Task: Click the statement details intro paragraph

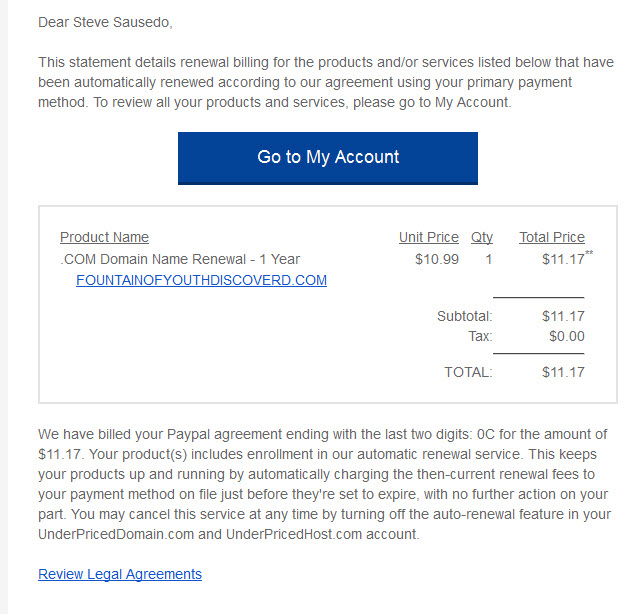Action: pyautogui.click(x=326, y=82)
